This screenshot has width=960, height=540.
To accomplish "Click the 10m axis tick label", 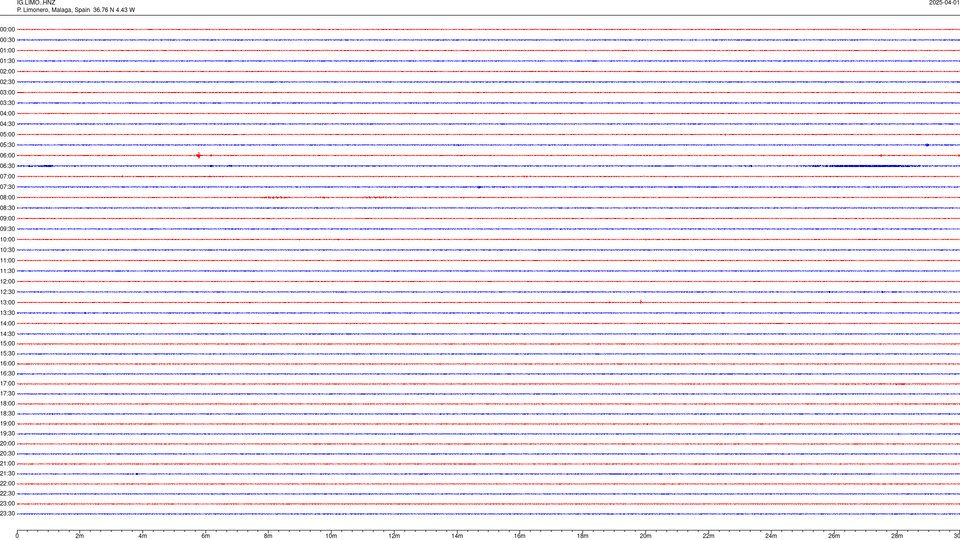I will point(331,536).
